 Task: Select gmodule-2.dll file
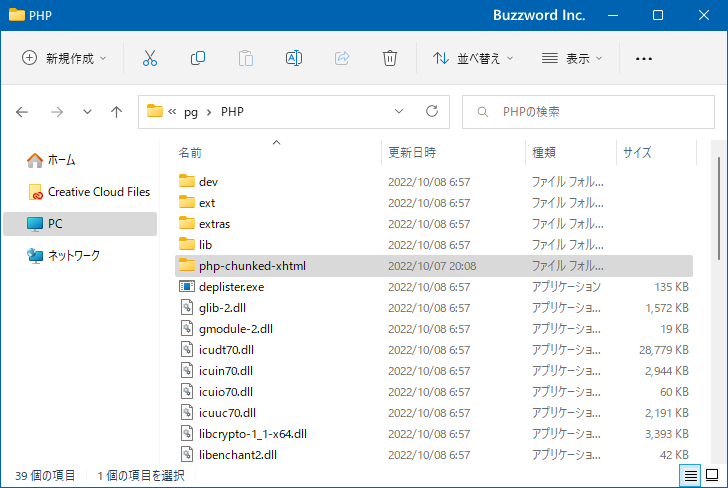coord(434,329)
